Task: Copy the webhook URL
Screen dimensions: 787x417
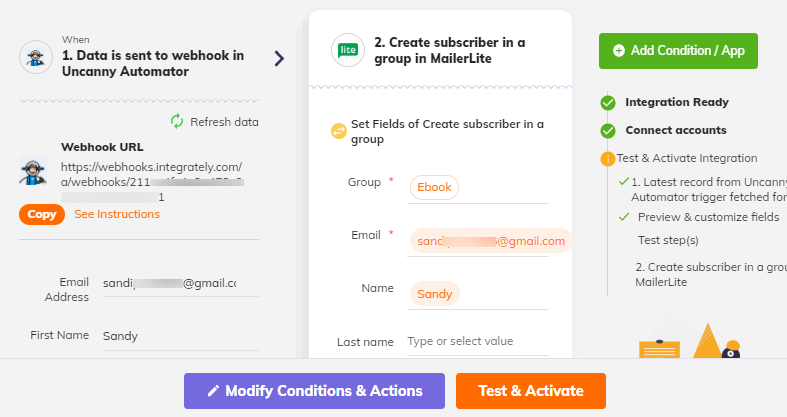Action: point(42,214)
